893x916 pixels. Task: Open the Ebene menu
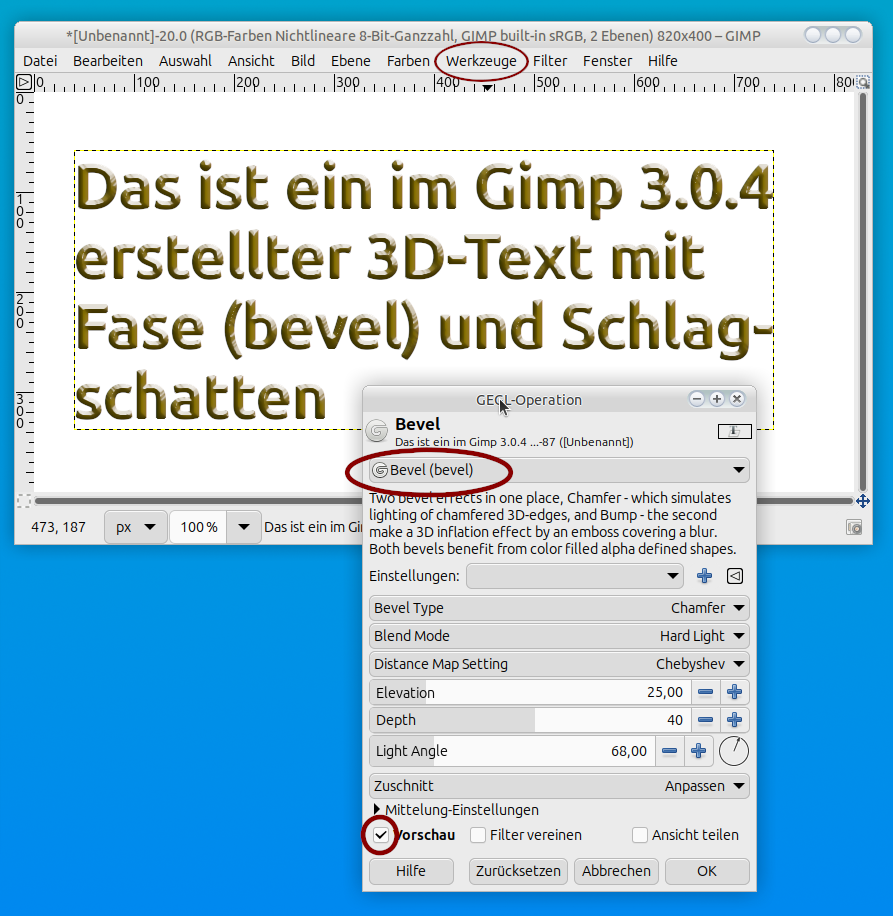[350, 61]
